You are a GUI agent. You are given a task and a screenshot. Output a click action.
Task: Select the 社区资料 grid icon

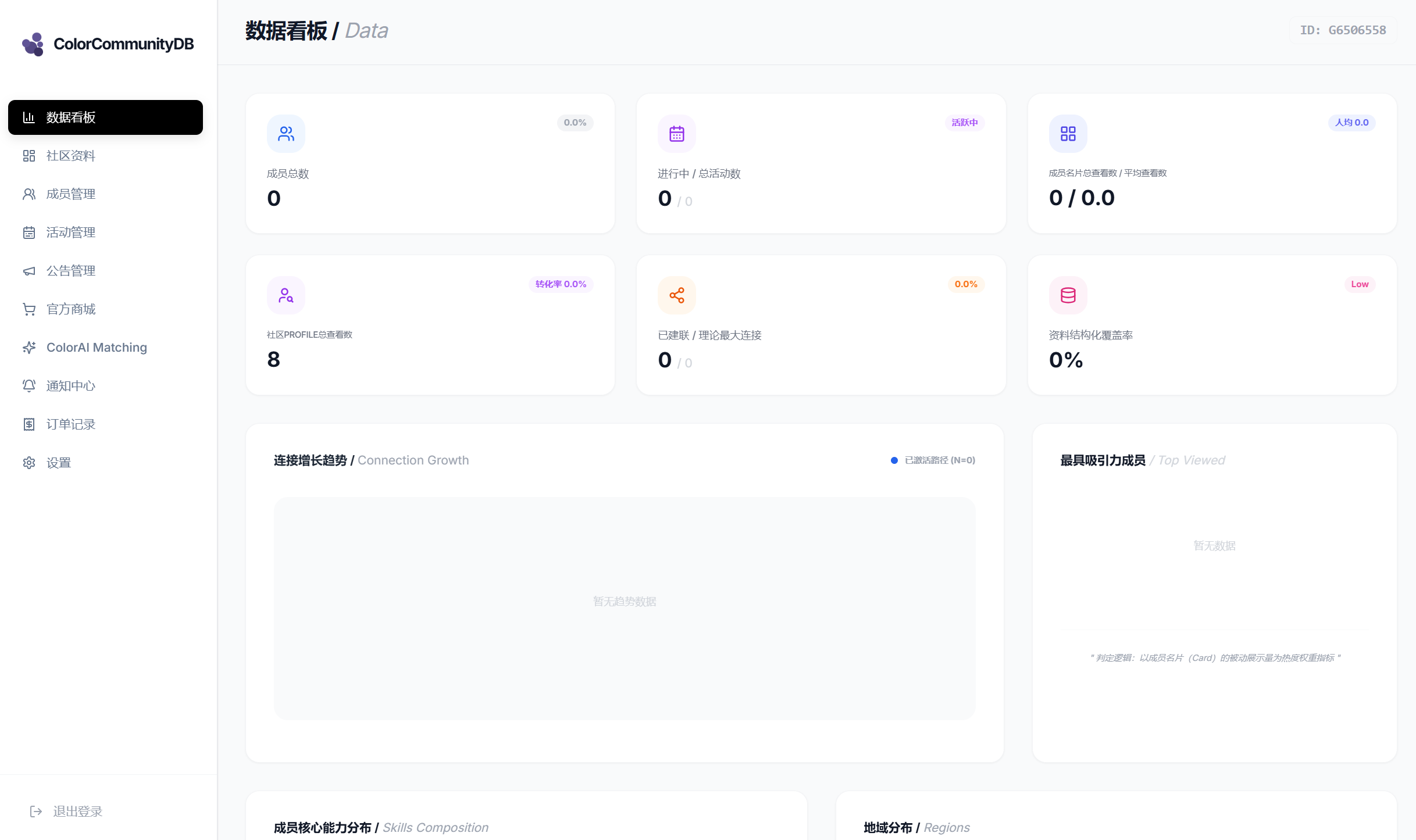[29, 155]
